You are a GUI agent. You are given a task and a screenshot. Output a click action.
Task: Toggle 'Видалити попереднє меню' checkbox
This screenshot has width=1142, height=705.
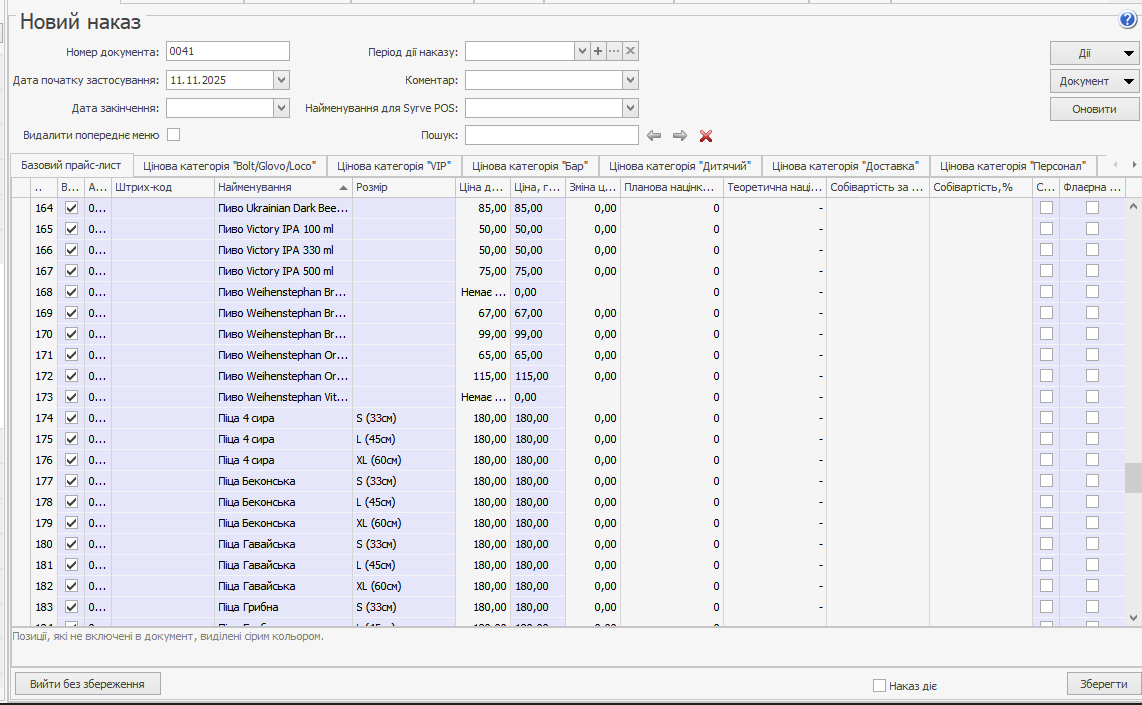pyautogui.click(x=174, y=134)
